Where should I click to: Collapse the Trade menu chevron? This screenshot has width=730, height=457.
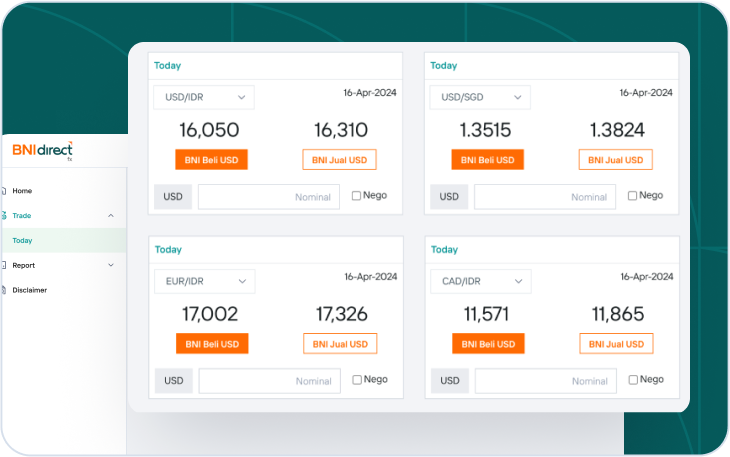(x=110, y=215)
